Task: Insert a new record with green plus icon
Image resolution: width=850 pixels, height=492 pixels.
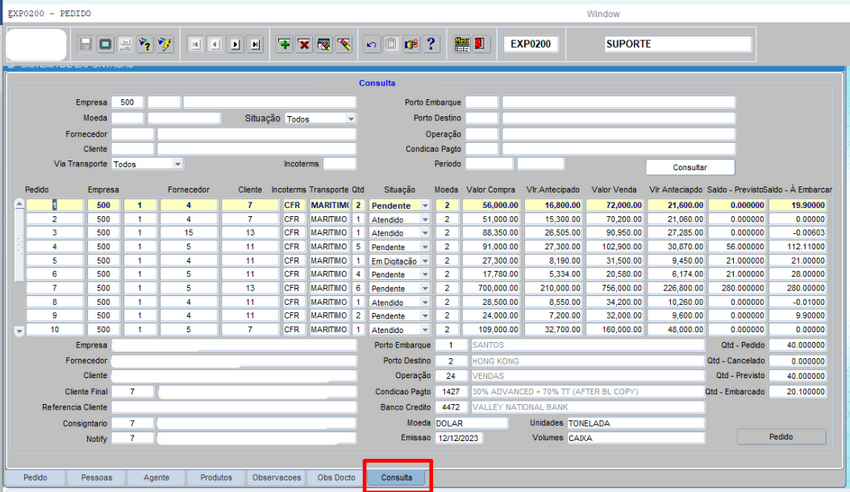Action: pyautogui.click(x=285, y=45)
